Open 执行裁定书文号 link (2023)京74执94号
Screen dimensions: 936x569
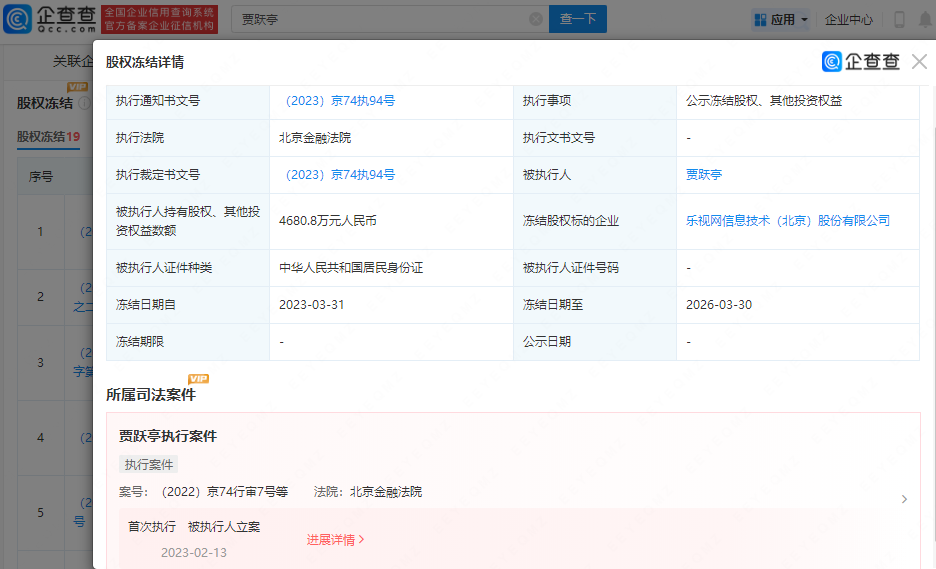pos(338,175)
